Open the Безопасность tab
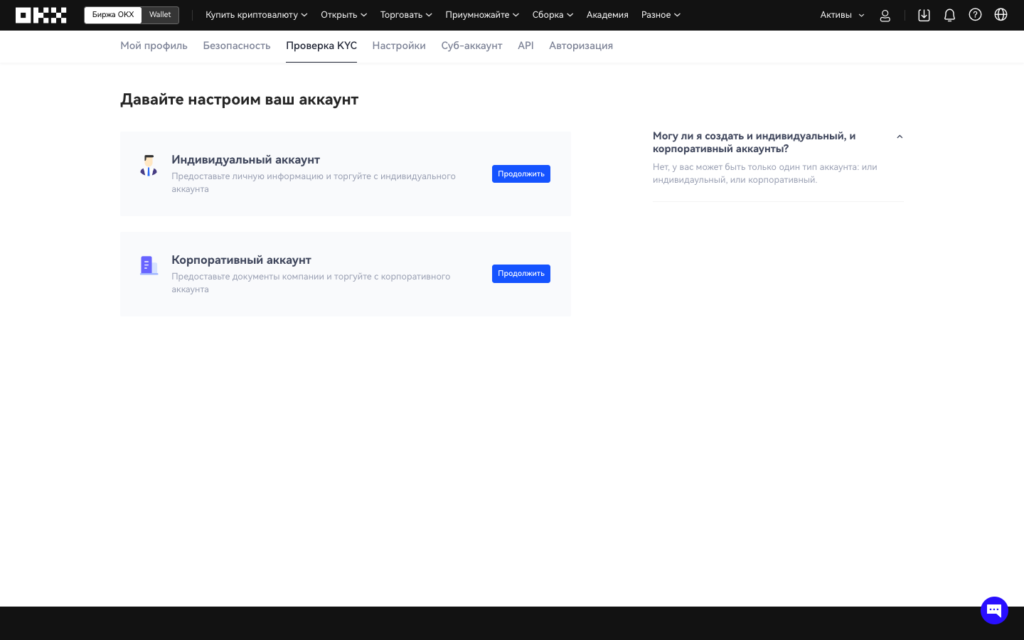Image resolution: width=1024 pixels, height=640 pixels. click(236, 46)
